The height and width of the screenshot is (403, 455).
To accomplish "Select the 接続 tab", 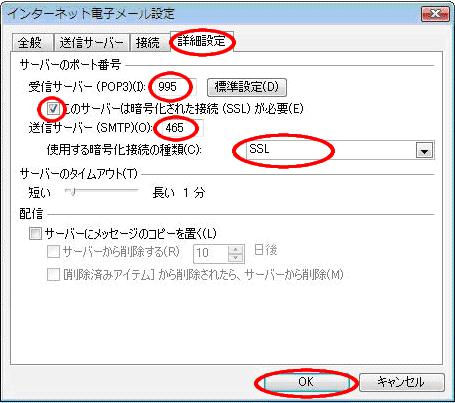I will 149,43.
